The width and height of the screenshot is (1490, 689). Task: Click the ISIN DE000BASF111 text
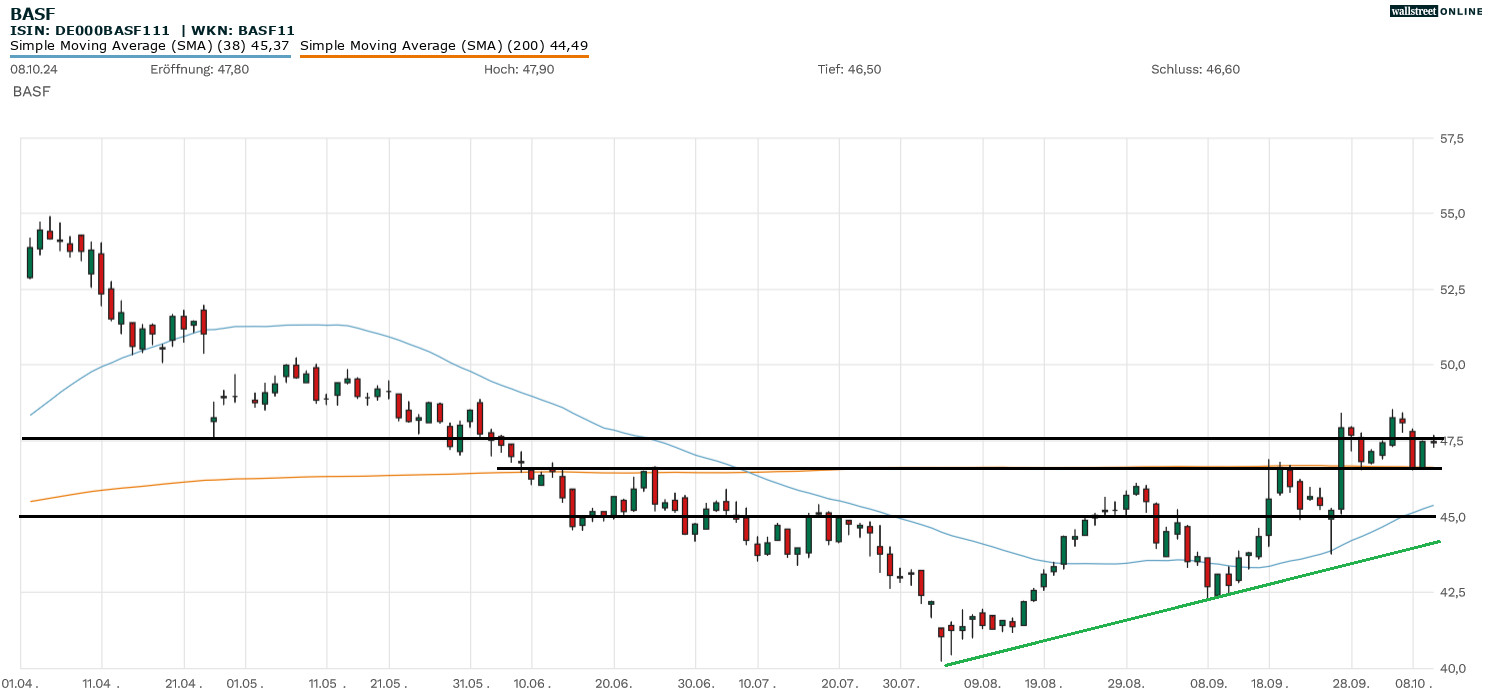[90, 31]
